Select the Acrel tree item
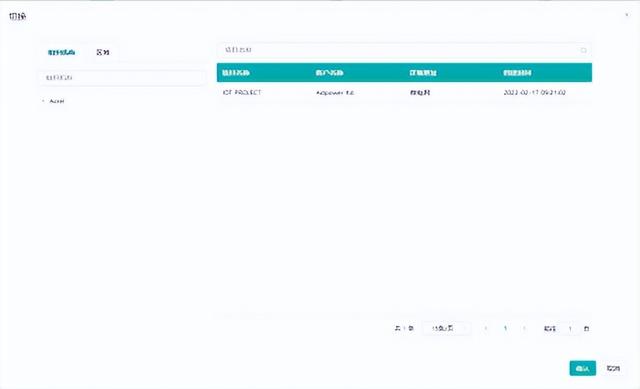 (x=57, y=101)
